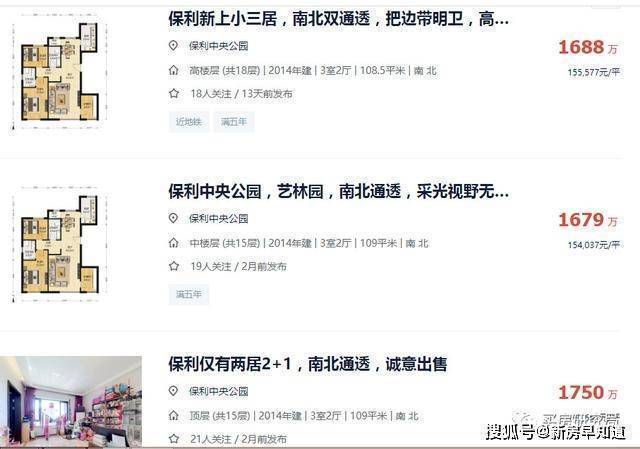Open listing titled 保利仅有两居2+1

pyautogui.click(x=308, y=364)
